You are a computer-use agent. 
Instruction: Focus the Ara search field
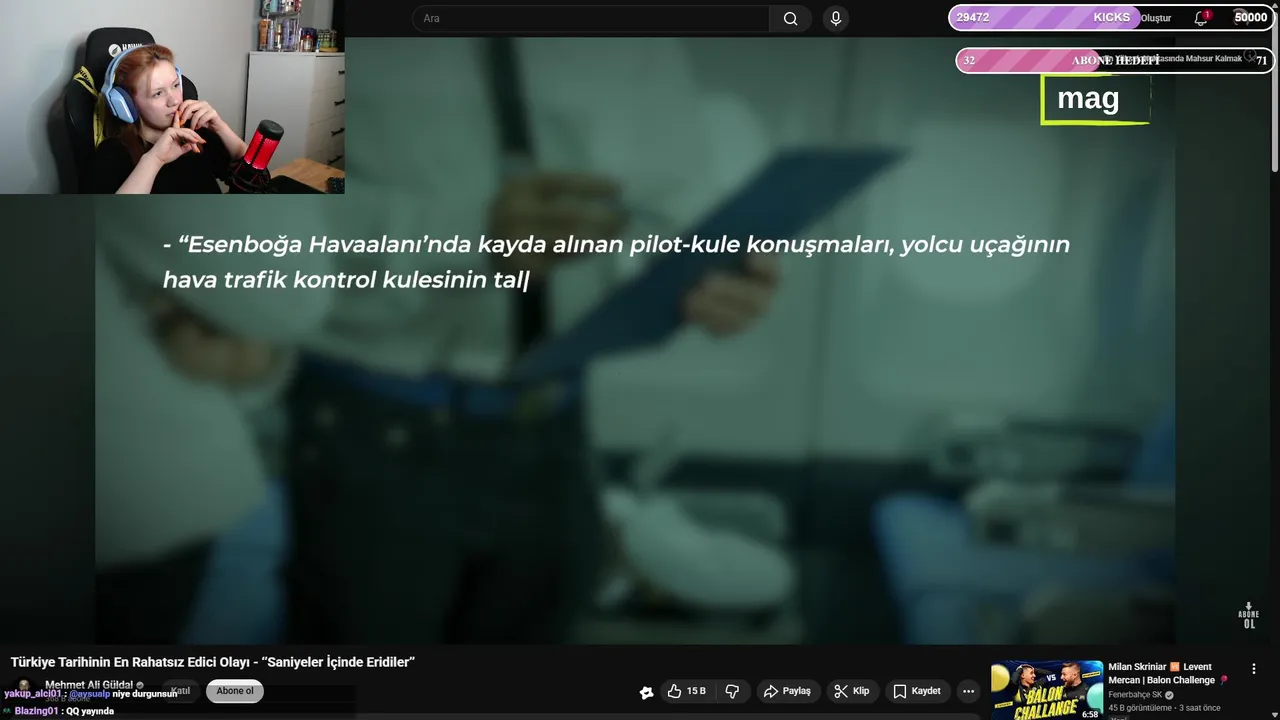(590, 18)
